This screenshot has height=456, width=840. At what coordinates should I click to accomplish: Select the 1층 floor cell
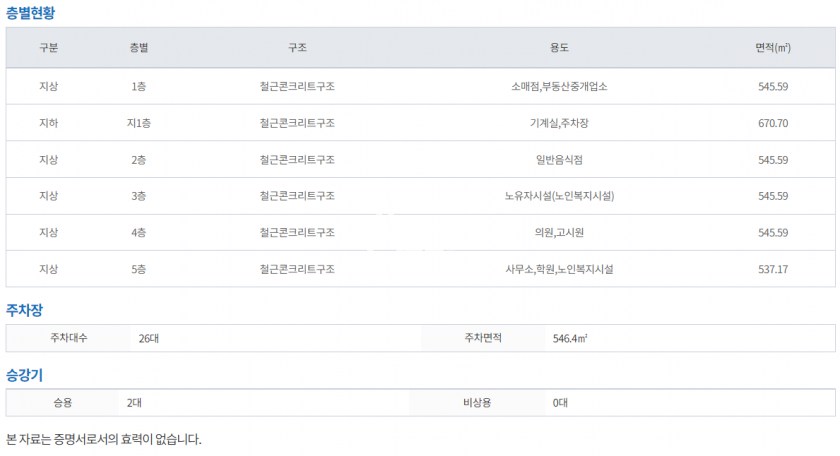[x=139, y=86]
